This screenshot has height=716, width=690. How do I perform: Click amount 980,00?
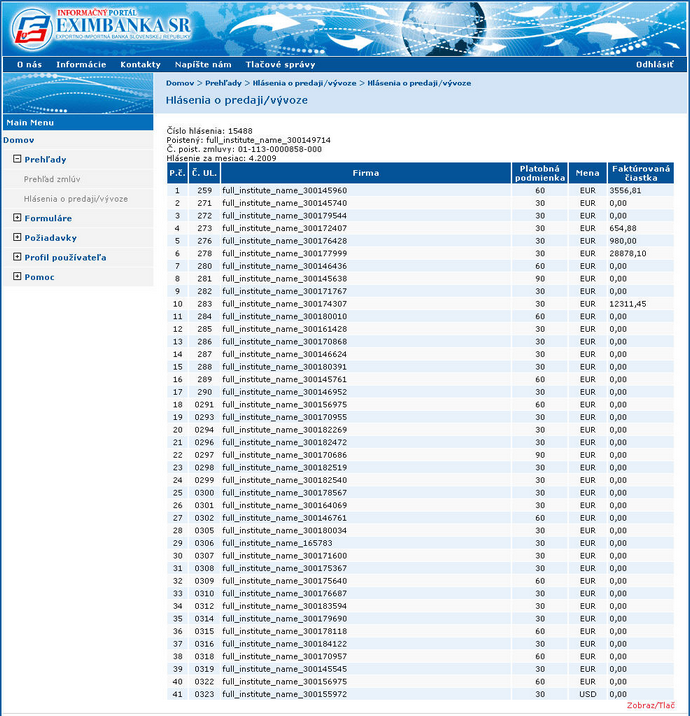pos(622,241)
